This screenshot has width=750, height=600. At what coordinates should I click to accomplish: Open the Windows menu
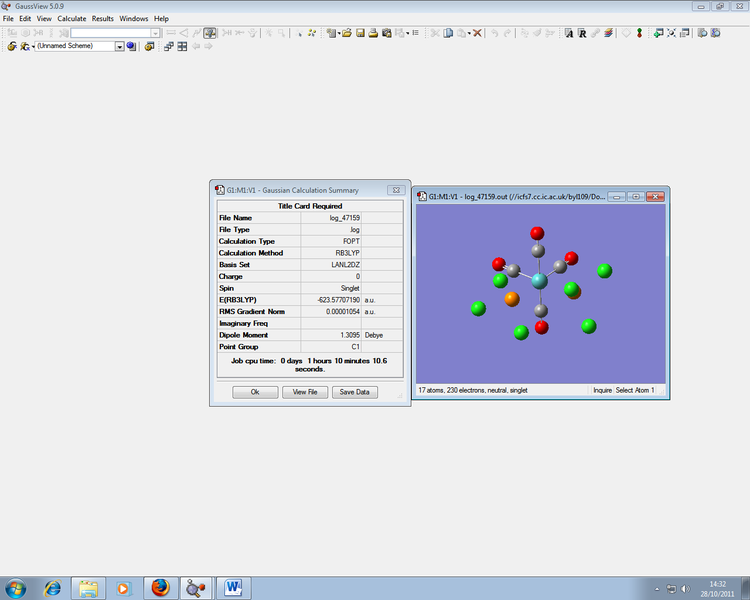pyautogui.click(x=133, y=19)
